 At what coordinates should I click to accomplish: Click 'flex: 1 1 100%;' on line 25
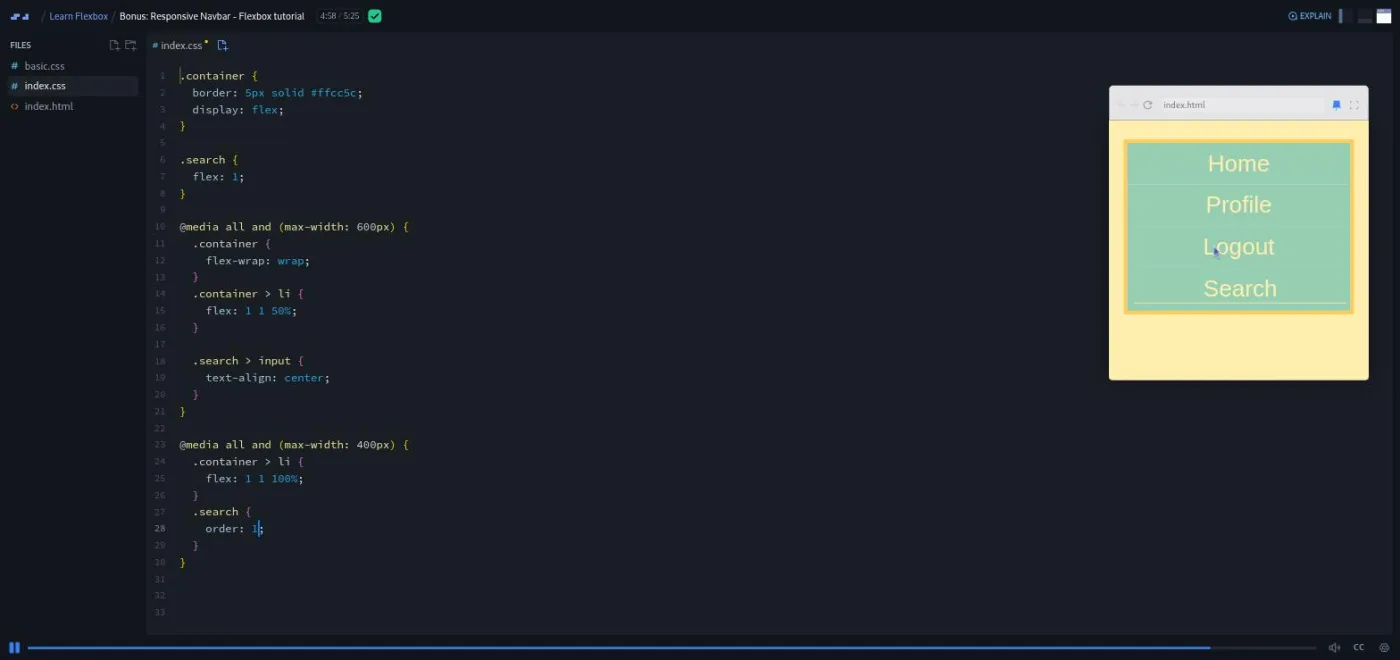click(x=254, y=479)
